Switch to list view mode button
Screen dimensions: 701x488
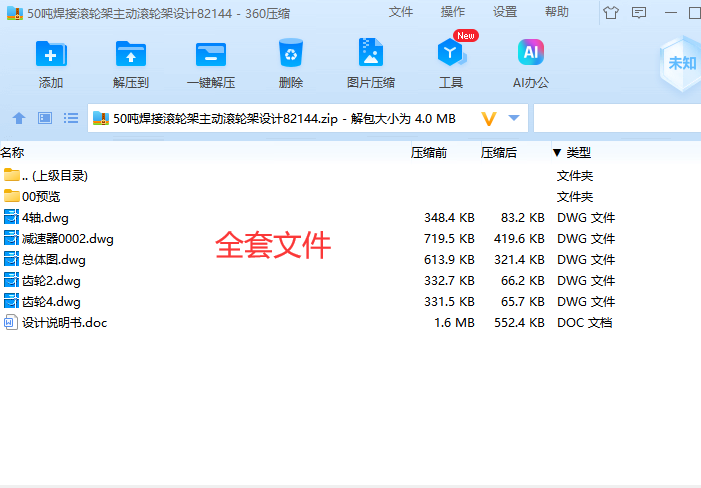pos(71,118)
